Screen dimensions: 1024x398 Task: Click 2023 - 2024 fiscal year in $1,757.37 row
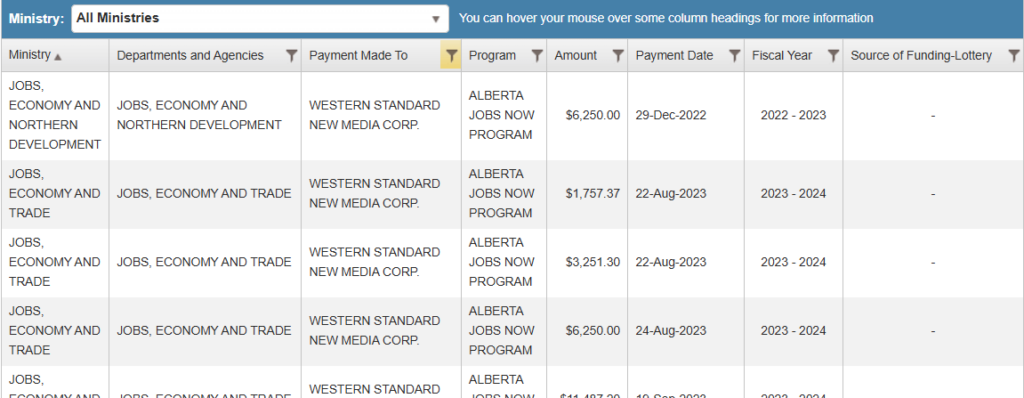point(793,194)
